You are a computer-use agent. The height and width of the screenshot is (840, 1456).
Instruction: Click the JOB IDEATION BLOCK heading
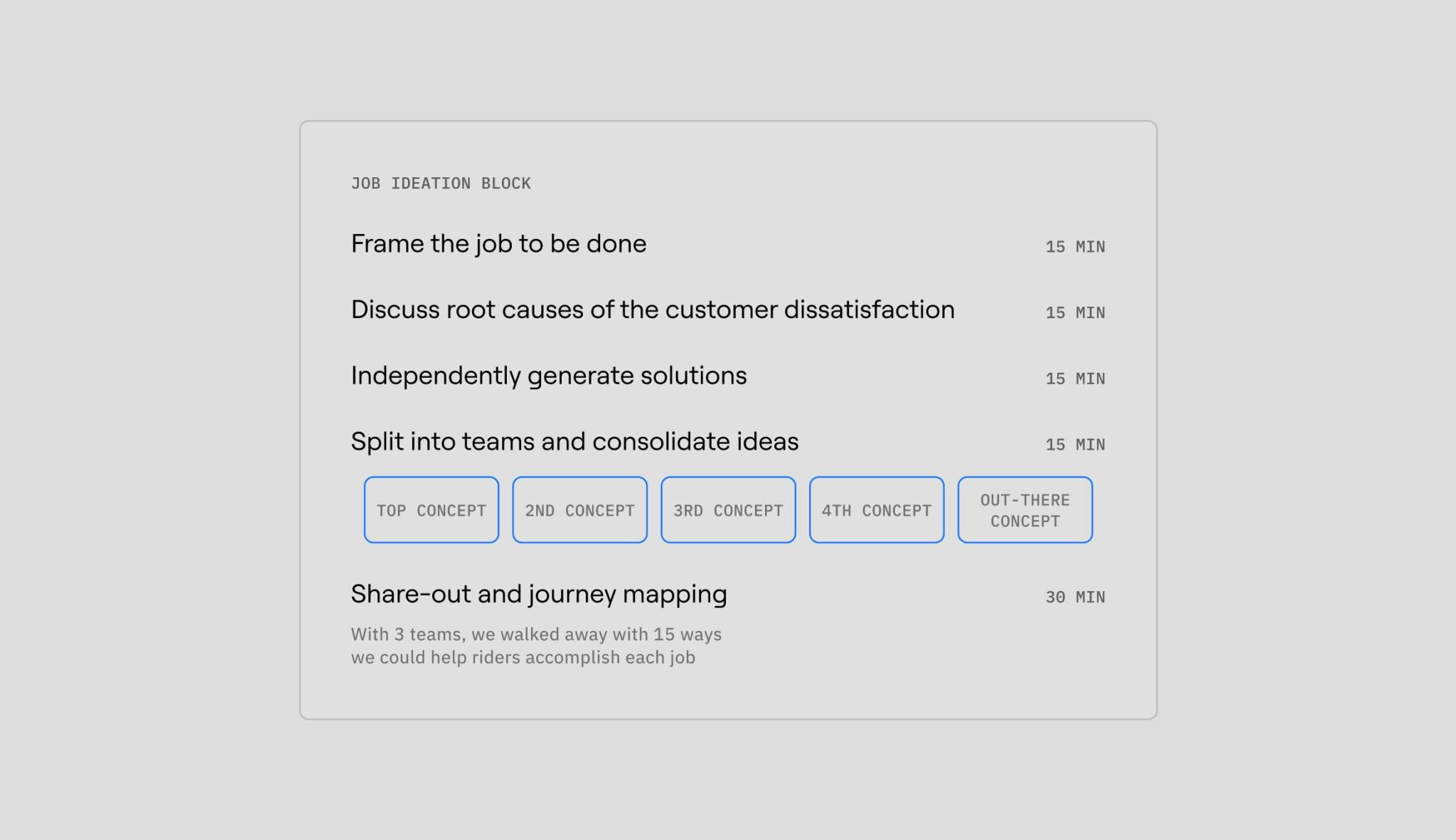click(441, 184)
